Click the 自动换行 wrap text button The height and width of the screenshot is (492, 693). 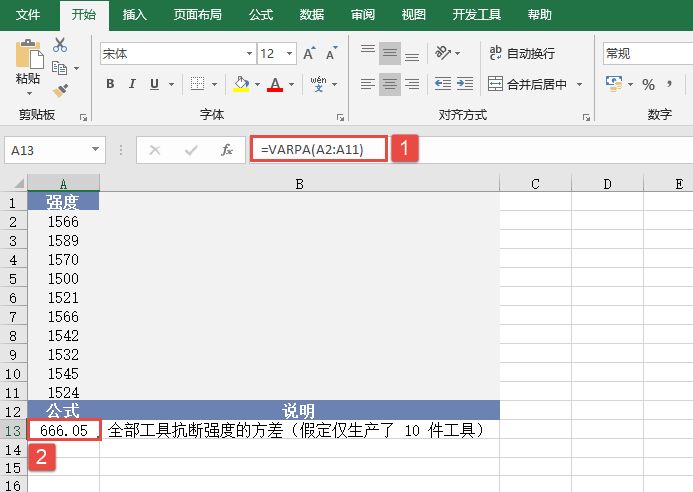521,53
